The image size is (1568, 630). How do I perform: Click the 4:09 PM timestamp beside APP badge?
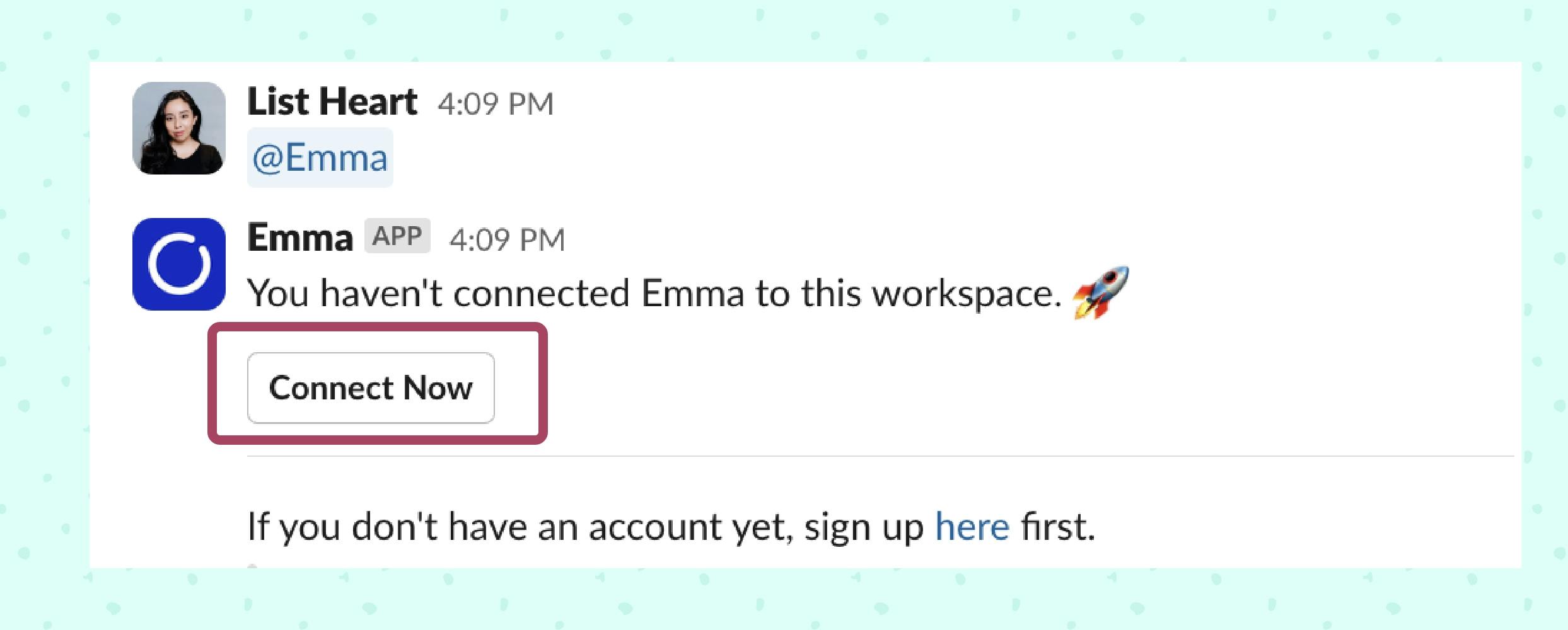pyautogui.click(x=507, y=240)
